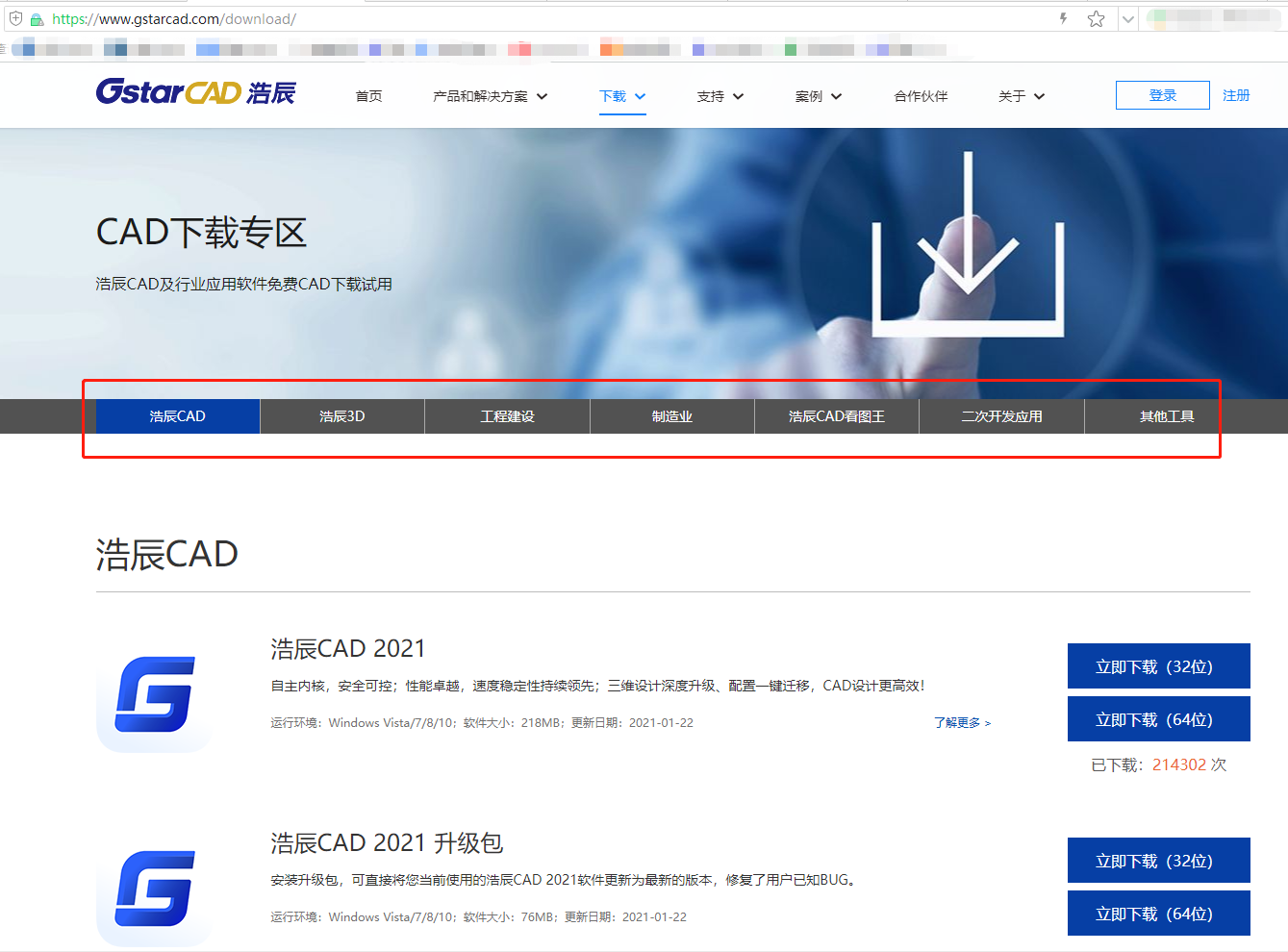Expand the 产品和解决方案 menu chevron
Image resolution: width=1288 pixels, height=952 pixels.
pyautogui.click(x=542, y=96)
